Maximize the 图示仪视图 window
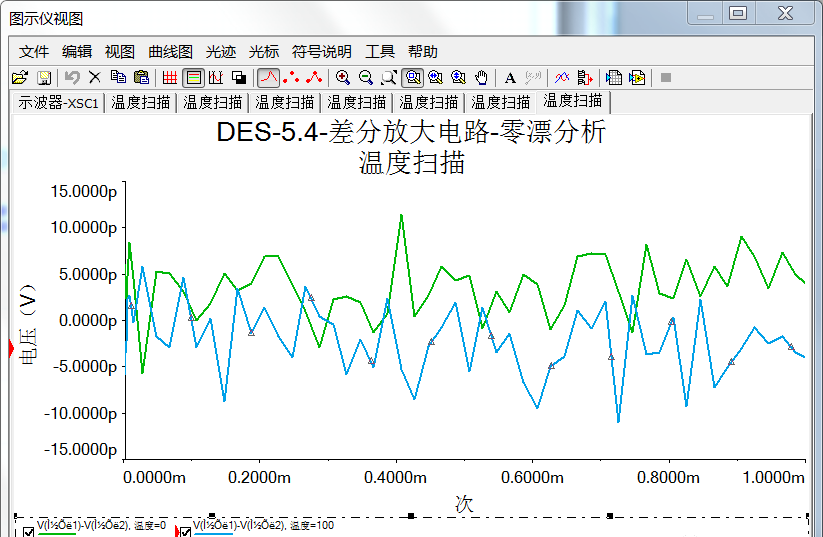823x537 pixels. [x=738, y=13]
